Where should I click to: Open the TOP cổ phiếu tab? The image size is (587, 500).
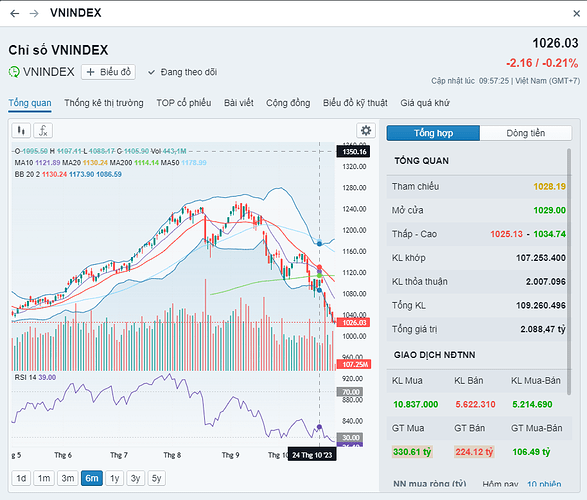tap(184, 103)
